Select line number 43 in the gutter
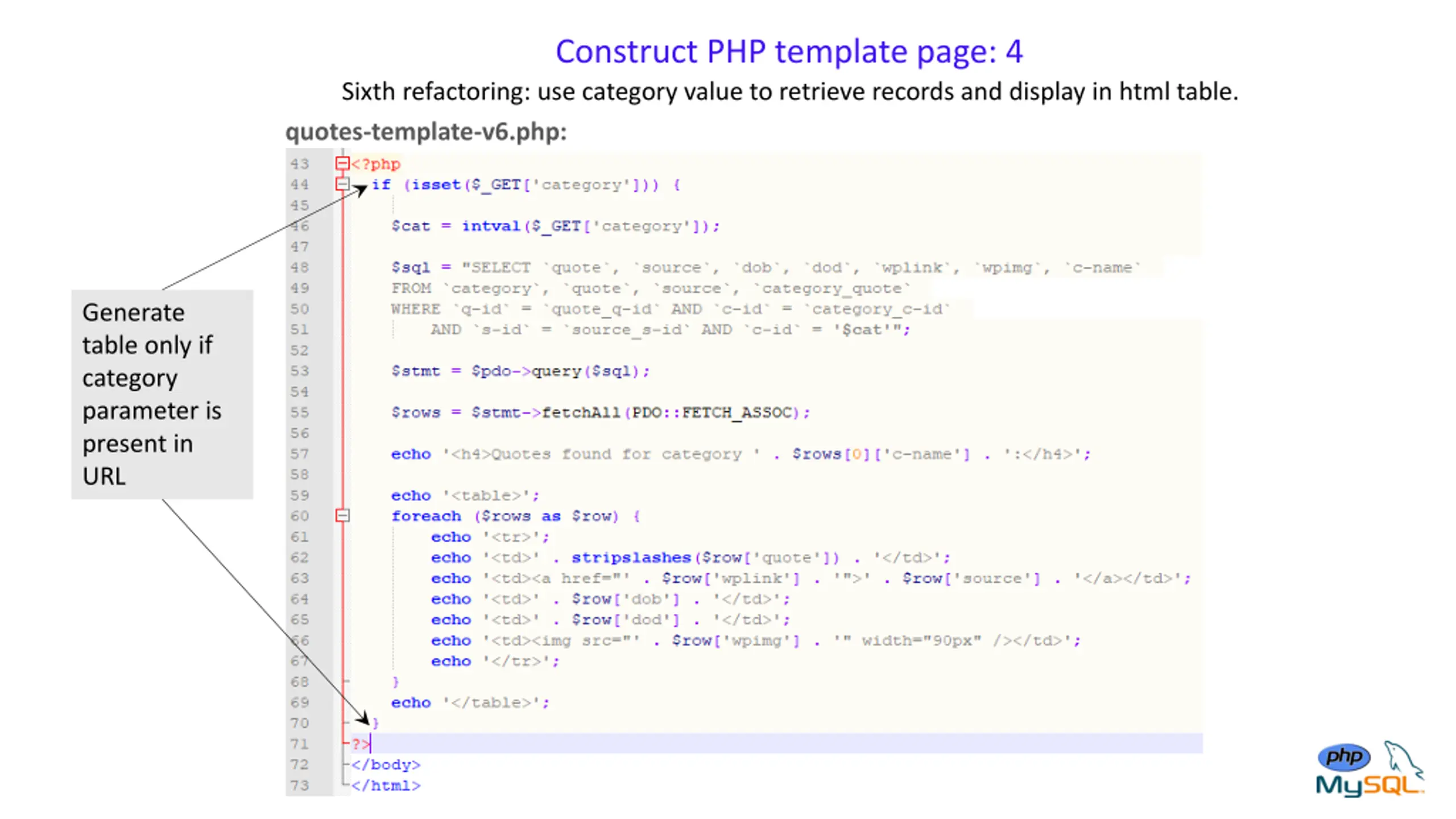The width and height of the screenshot is (1456, 819). point(299,164)
